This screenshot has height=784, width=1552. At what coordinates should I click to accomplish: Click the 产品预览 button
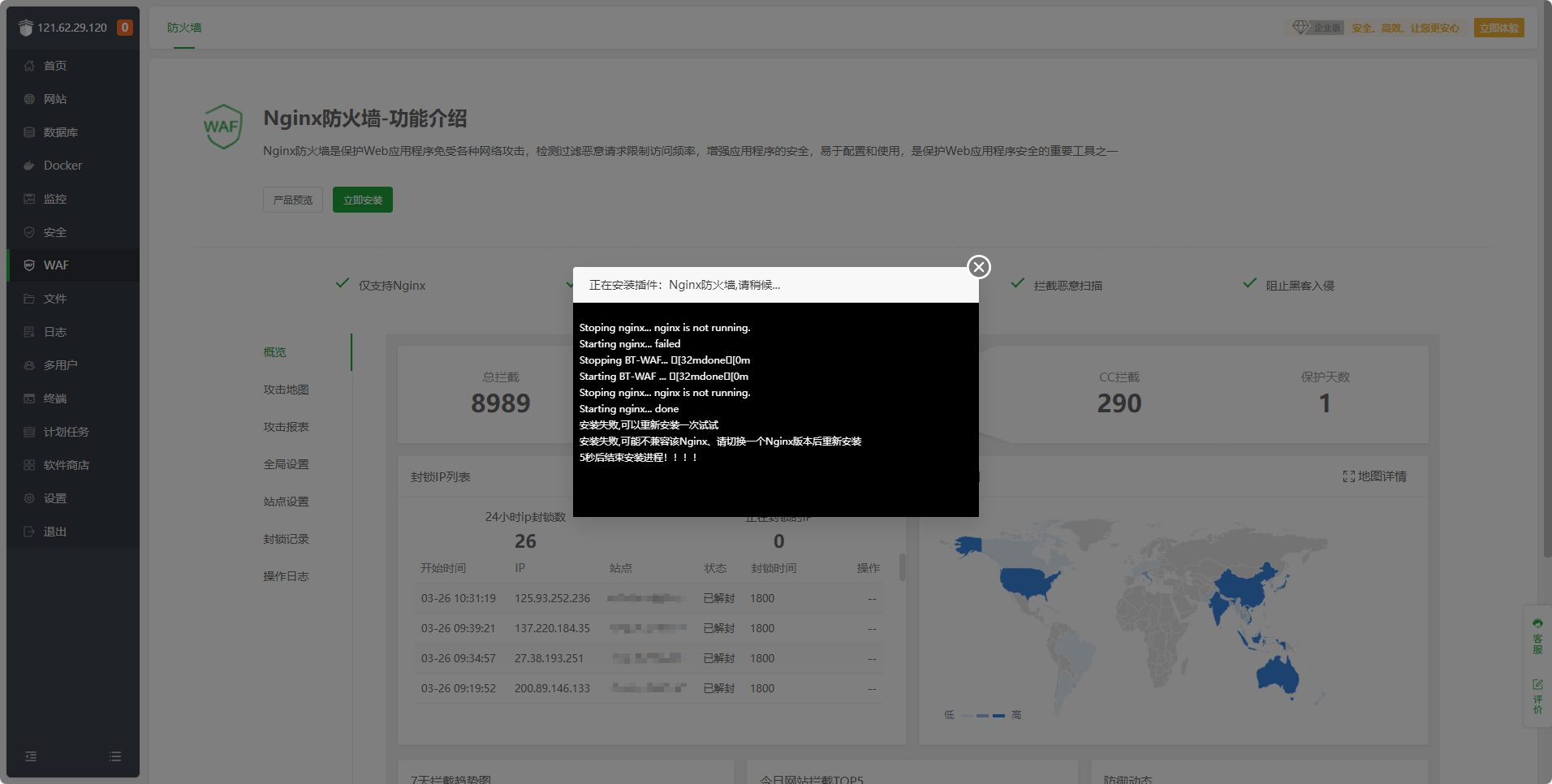[293, 200]
